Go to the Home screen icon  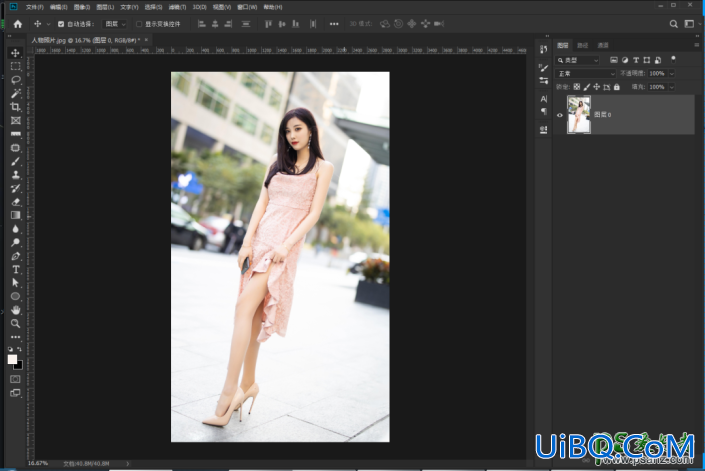point(18,24)
